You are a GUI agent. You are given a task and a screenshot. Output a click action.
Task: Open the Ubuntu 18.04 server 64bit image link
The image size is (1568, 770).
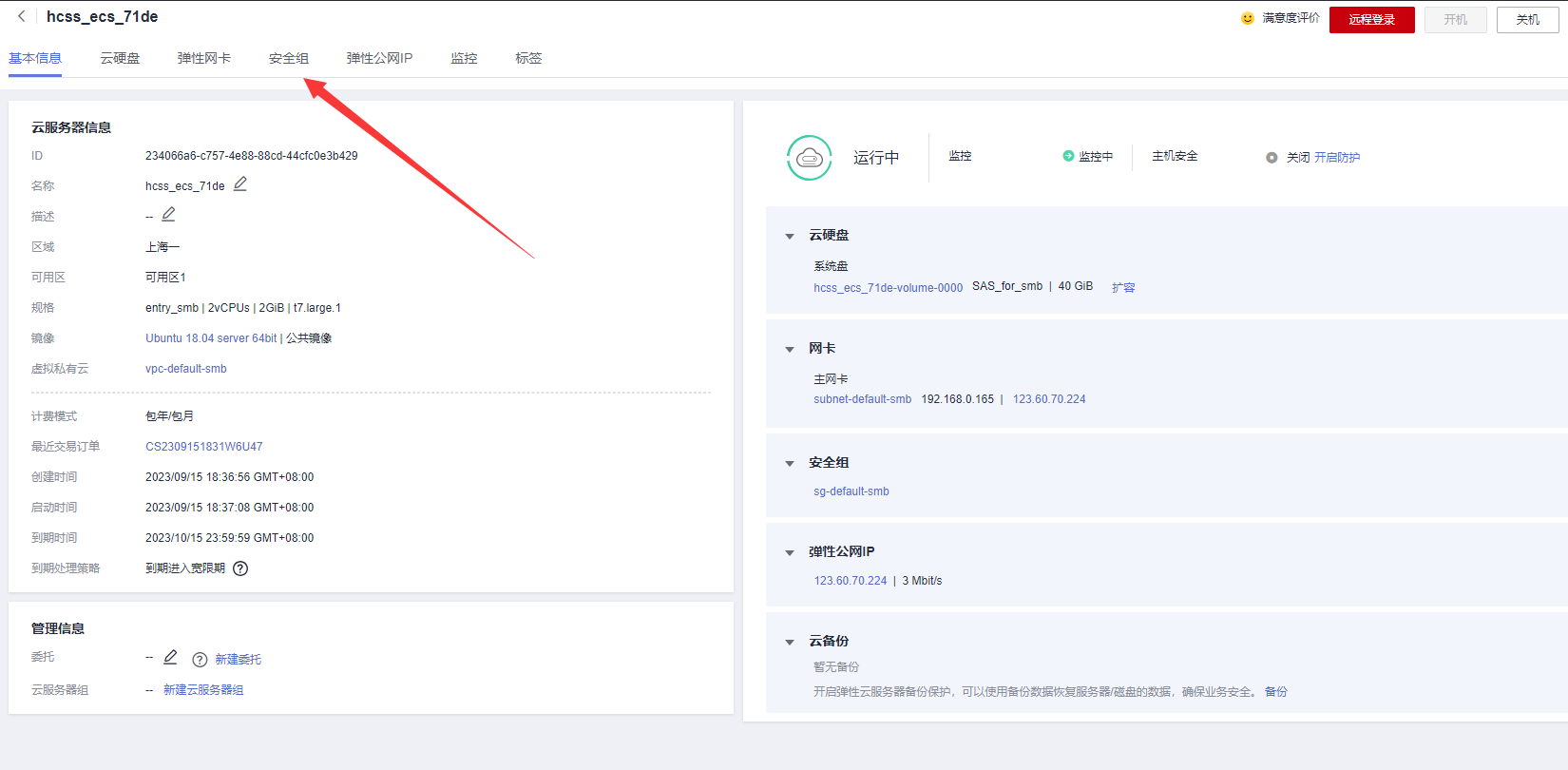[211, 338]
